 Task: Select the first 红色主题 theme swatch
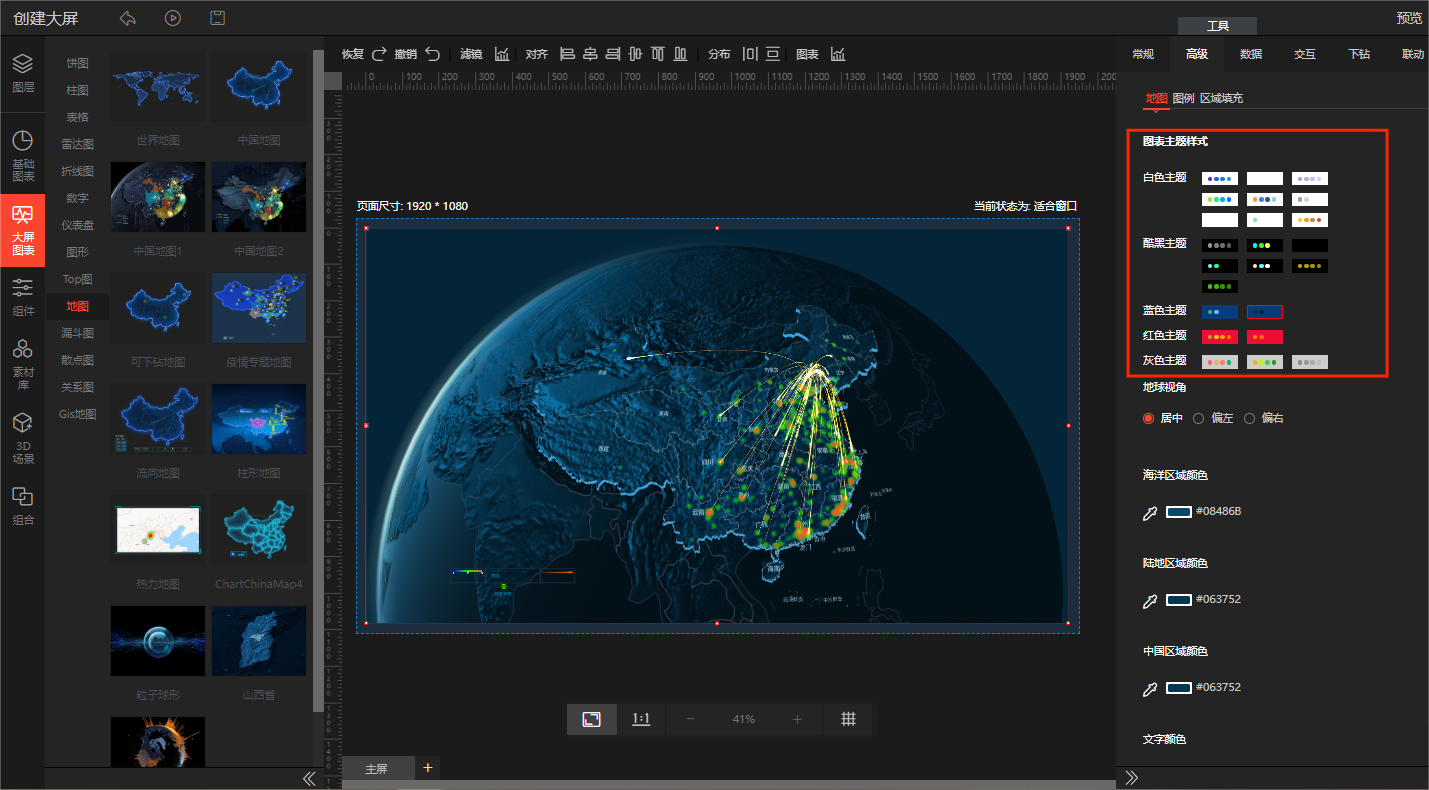(x=1220, y=337)
